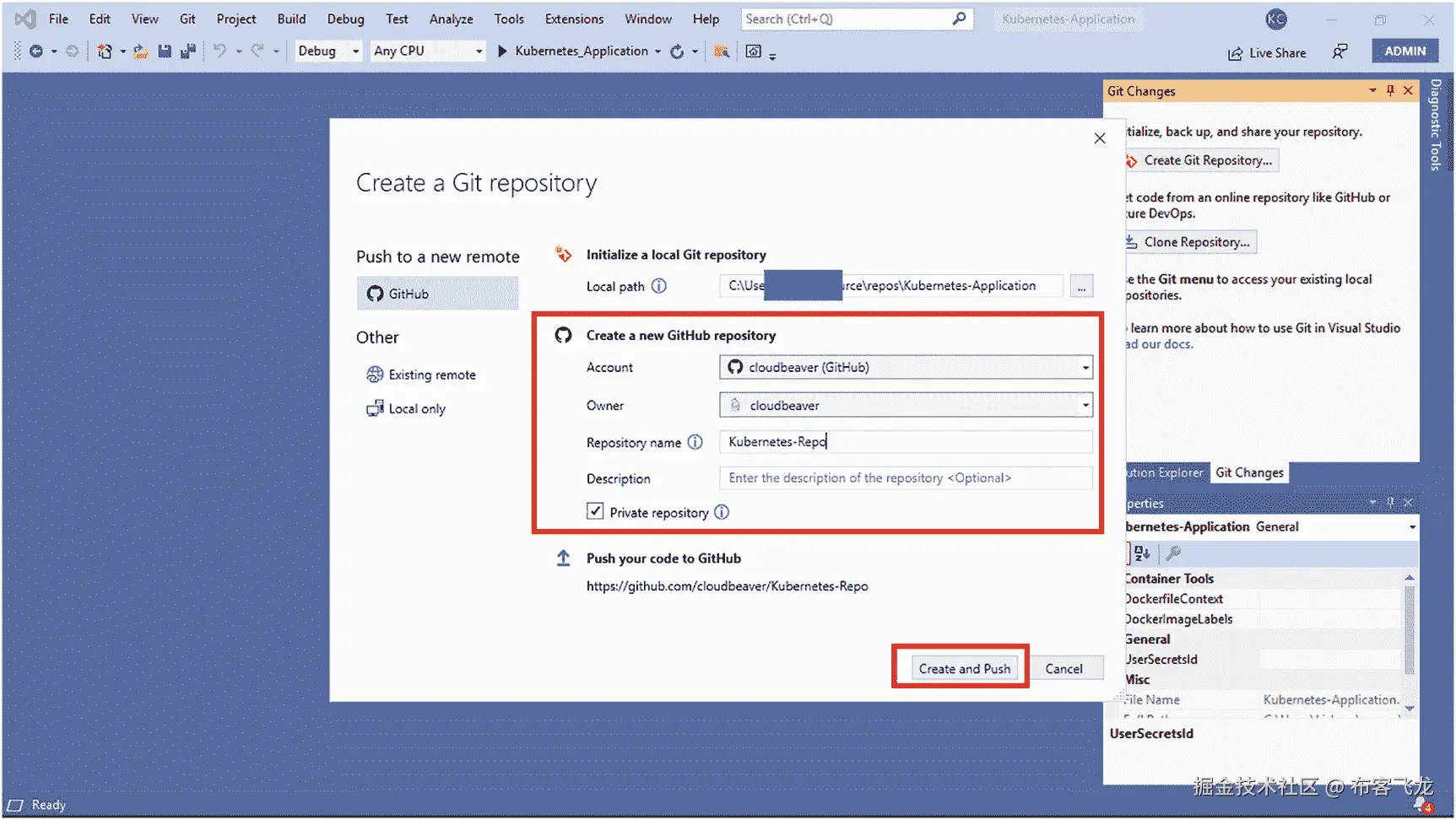This screenshot has height=820, width=1456.
Task: Click the Open File toolbar icon
Action: tap(141, 51)
